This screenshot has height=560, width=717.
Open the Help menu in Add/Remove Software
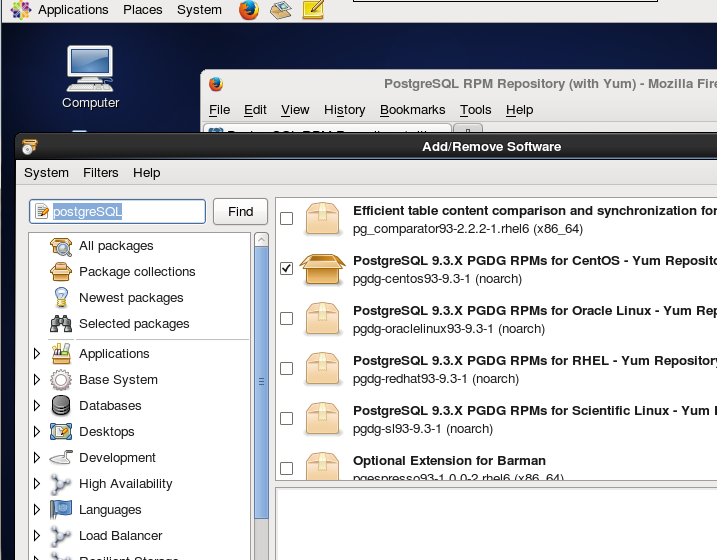pyautogui.click(x=147, y=173)
